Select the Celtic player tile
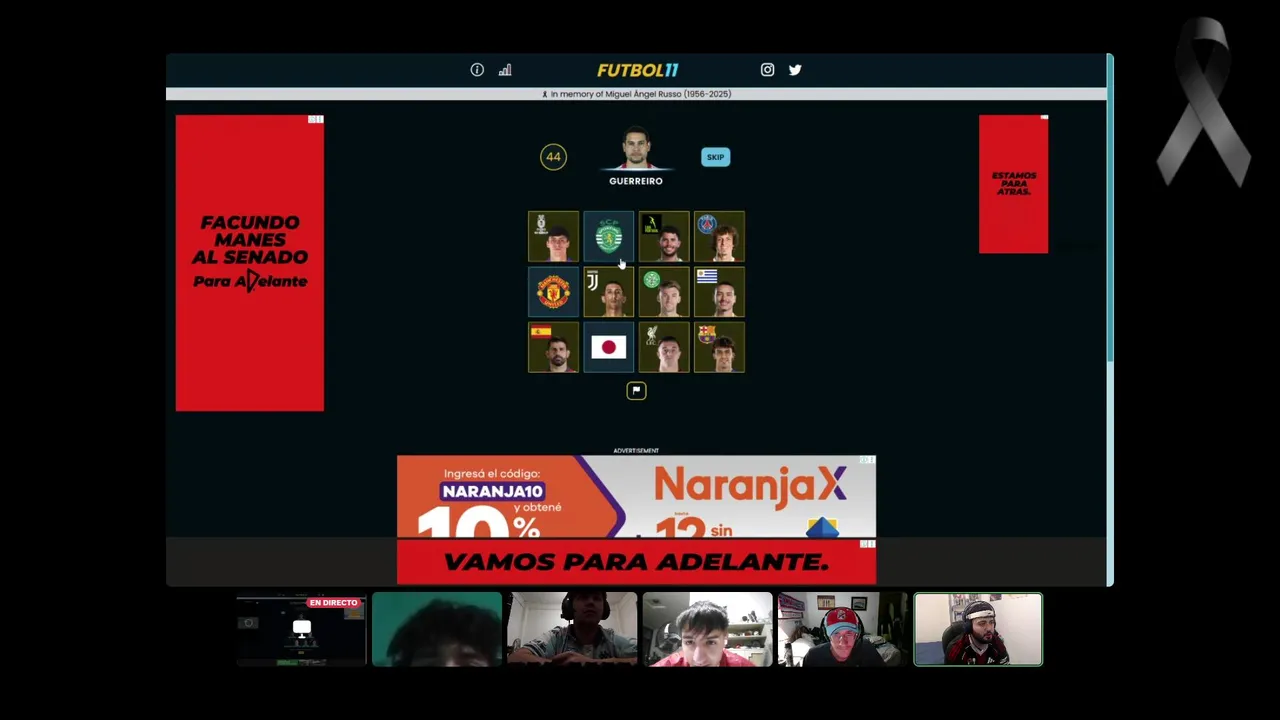Image resolution: width=1280 pixels, height=720 pixels. tap(664, 292)
